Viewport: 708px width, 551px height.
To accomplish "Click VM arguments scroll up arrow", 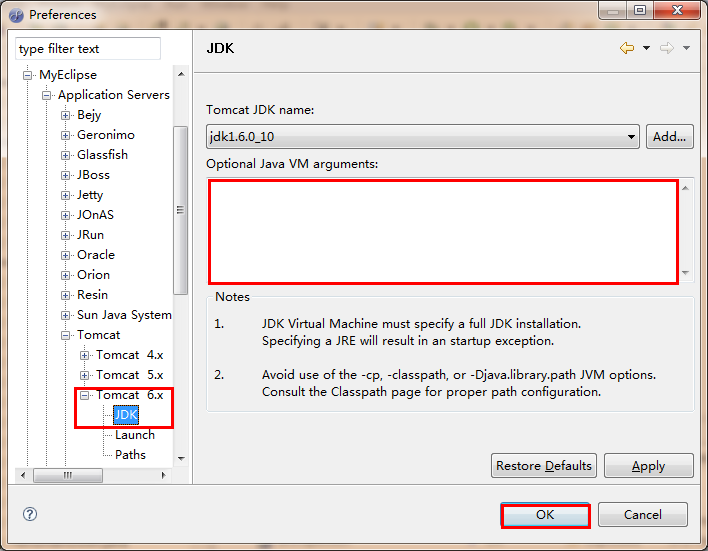I will (x=685, y=188).
